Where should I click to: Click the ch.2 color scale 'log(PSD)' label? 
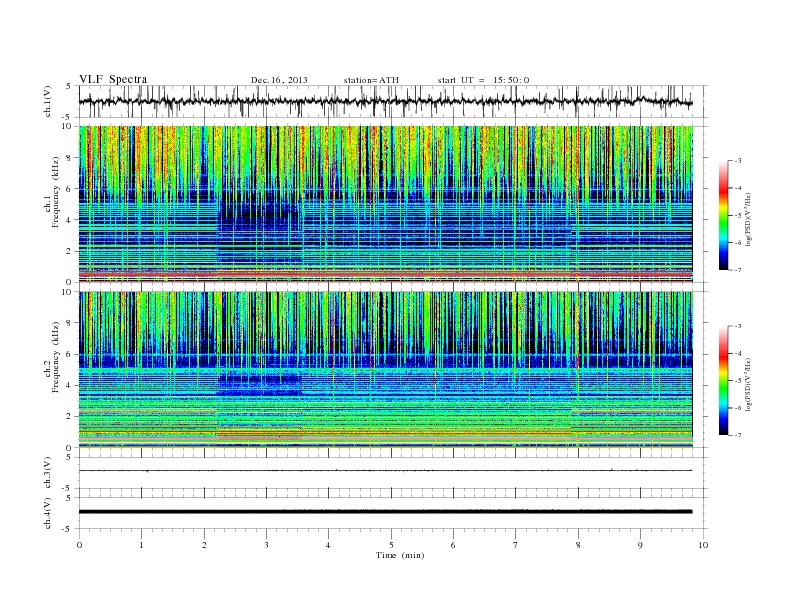[750, 384]
